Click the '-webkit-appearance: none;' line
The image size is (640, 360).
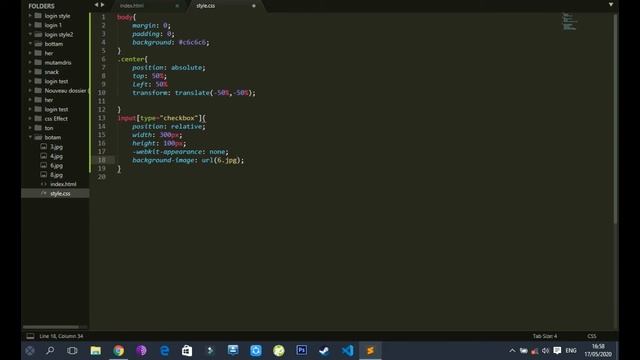(180, 151)
